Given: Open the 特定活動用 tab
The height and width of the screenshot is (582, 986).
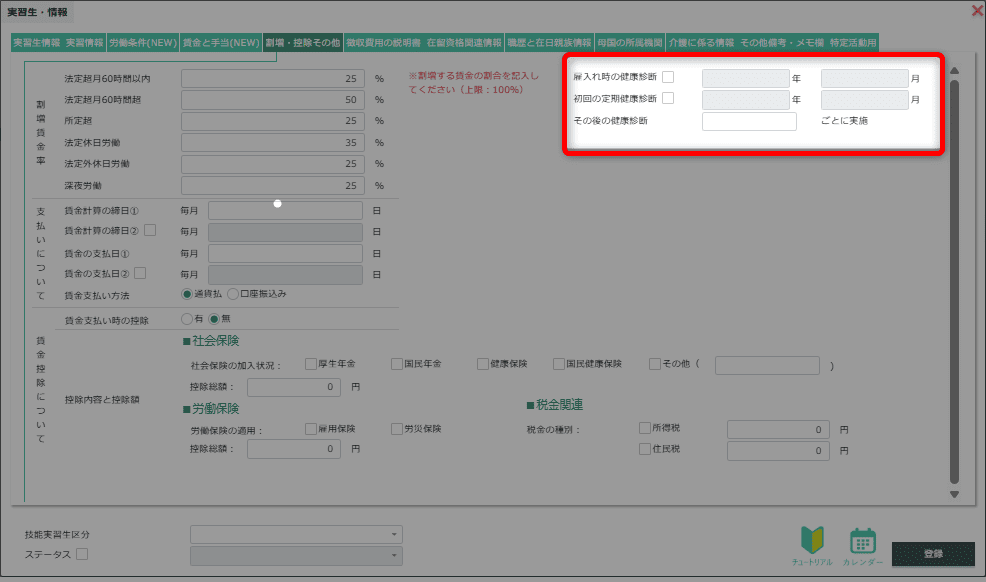Looking at the screenshot, I should click(x=853, y=43).
